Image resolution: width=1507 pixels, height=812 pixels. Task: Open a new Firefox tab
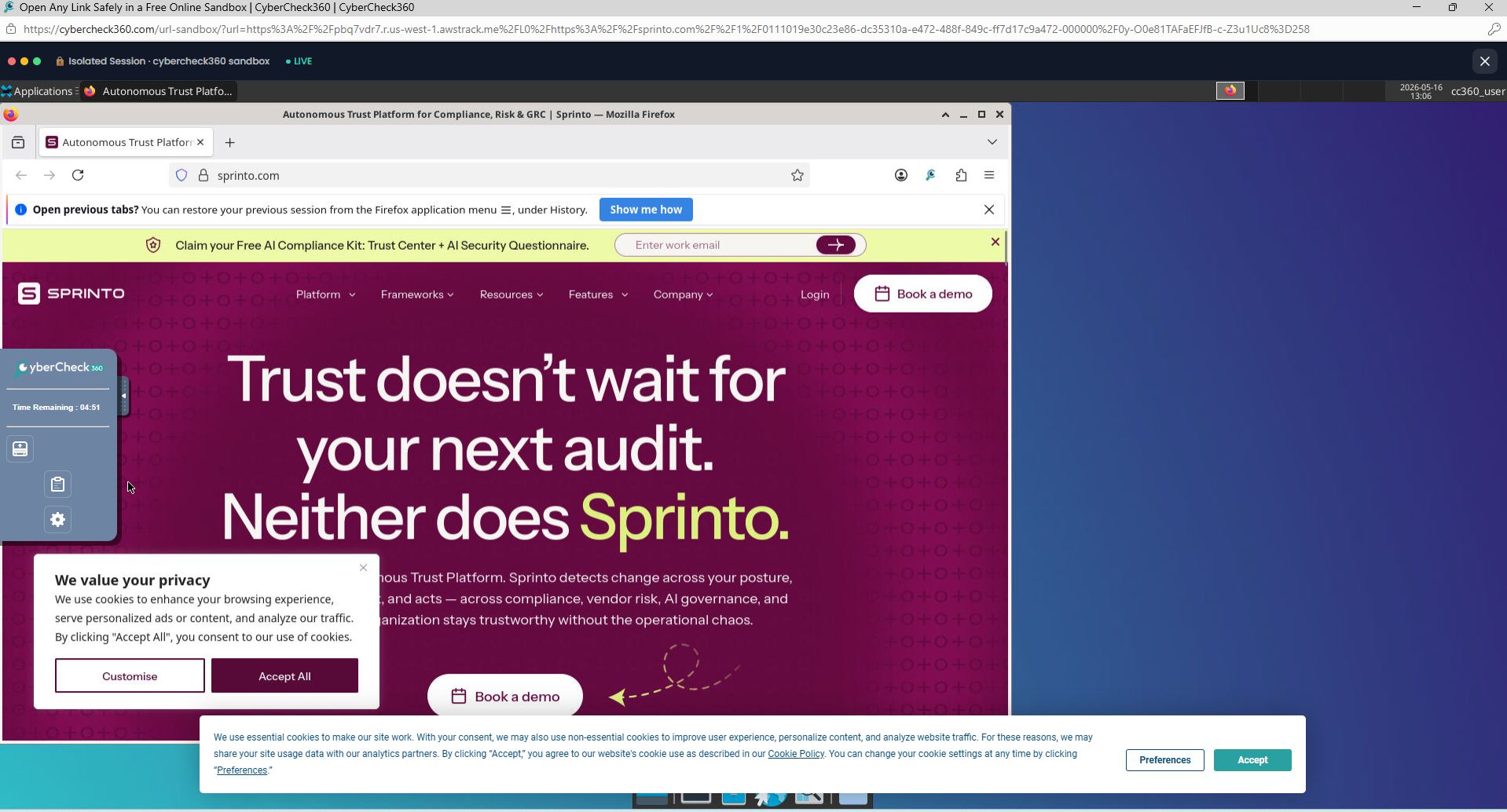point(229,142)
